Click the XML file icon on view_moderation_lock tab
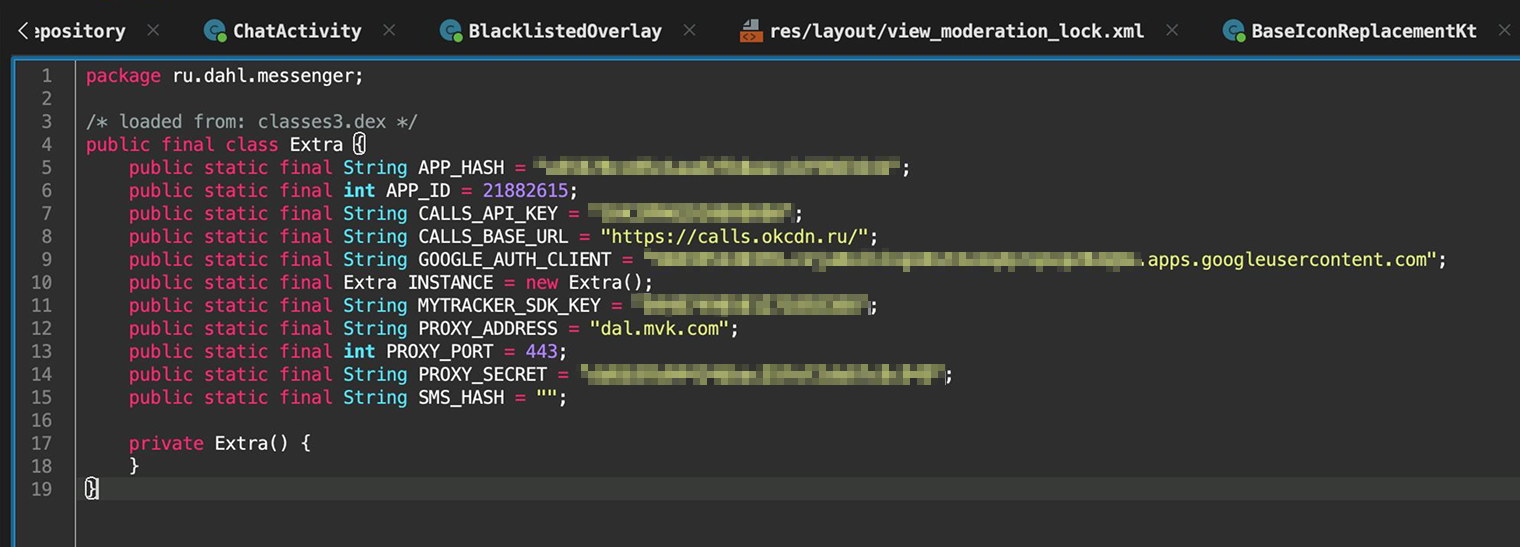Screen dimensions: 1520x547 pos(751,31)
